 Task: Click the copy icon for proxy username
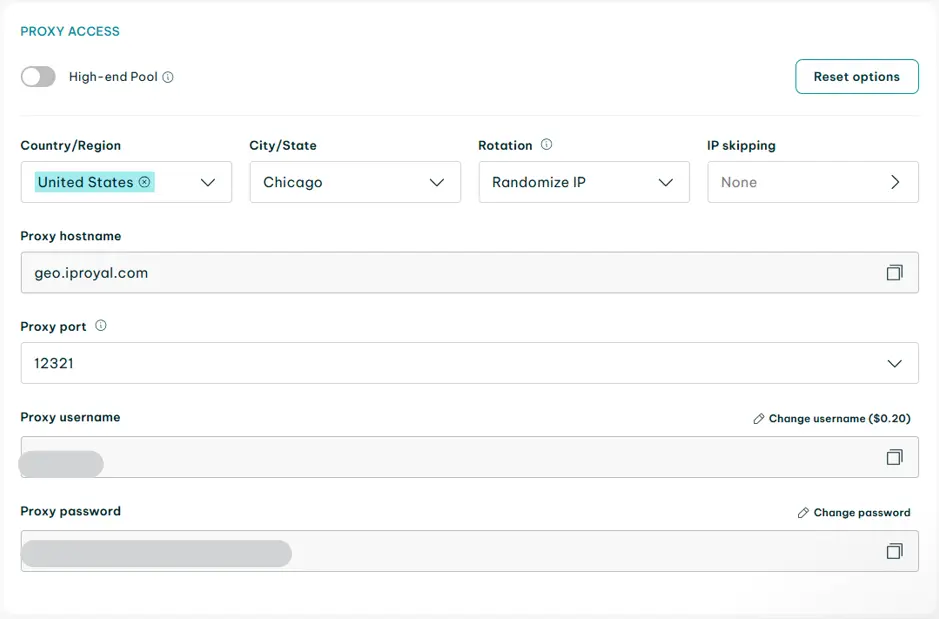pyautogui.click(x=894, y=457)
